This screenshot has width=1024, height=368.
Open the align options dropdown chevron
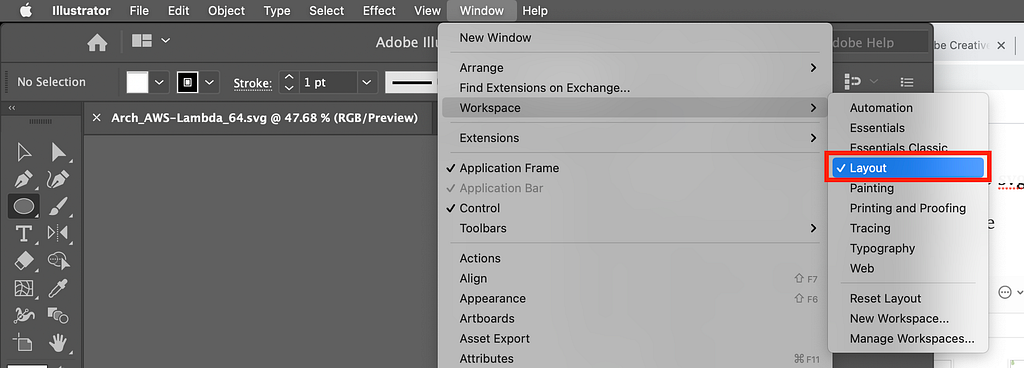point(874,82)
